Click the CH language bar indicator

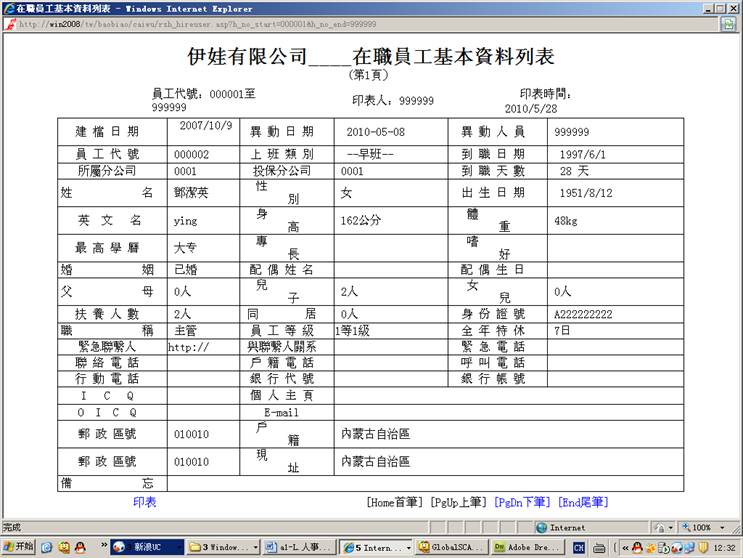(x=579, y=547)
